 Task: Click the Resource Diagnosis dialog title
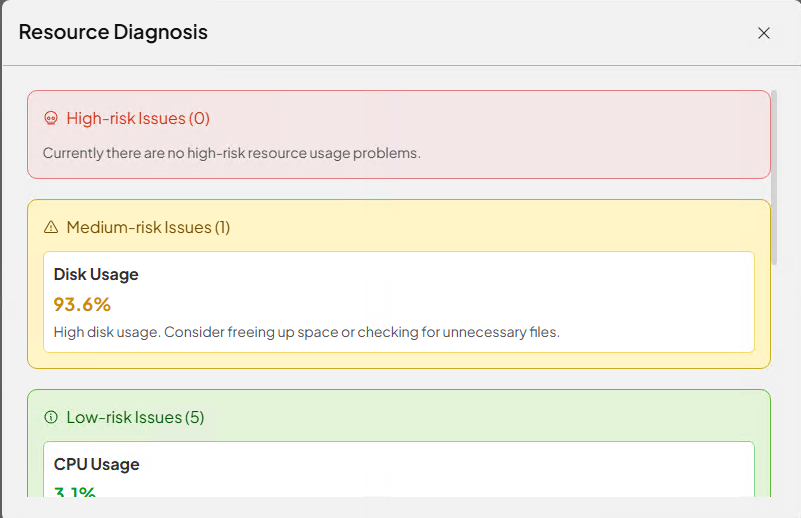pos(113,32)
